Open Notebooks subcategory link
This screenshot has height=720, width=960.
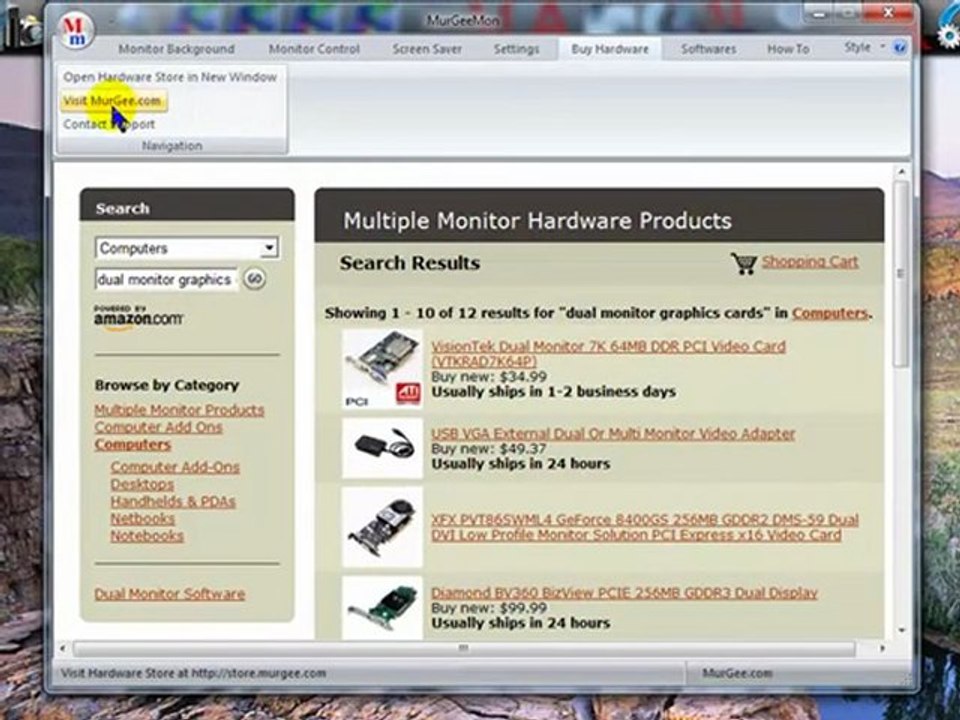click(x=147, y=536)
